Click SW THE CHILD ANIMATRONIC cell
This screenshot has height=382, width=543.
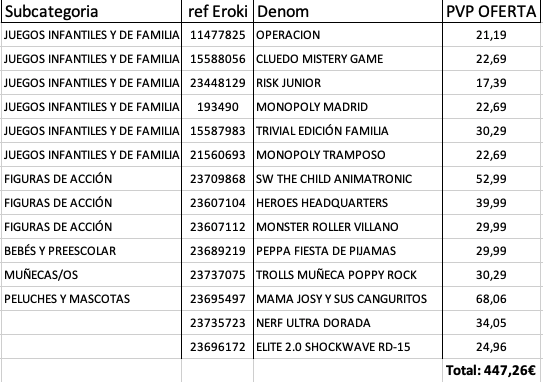pos(348,179)
